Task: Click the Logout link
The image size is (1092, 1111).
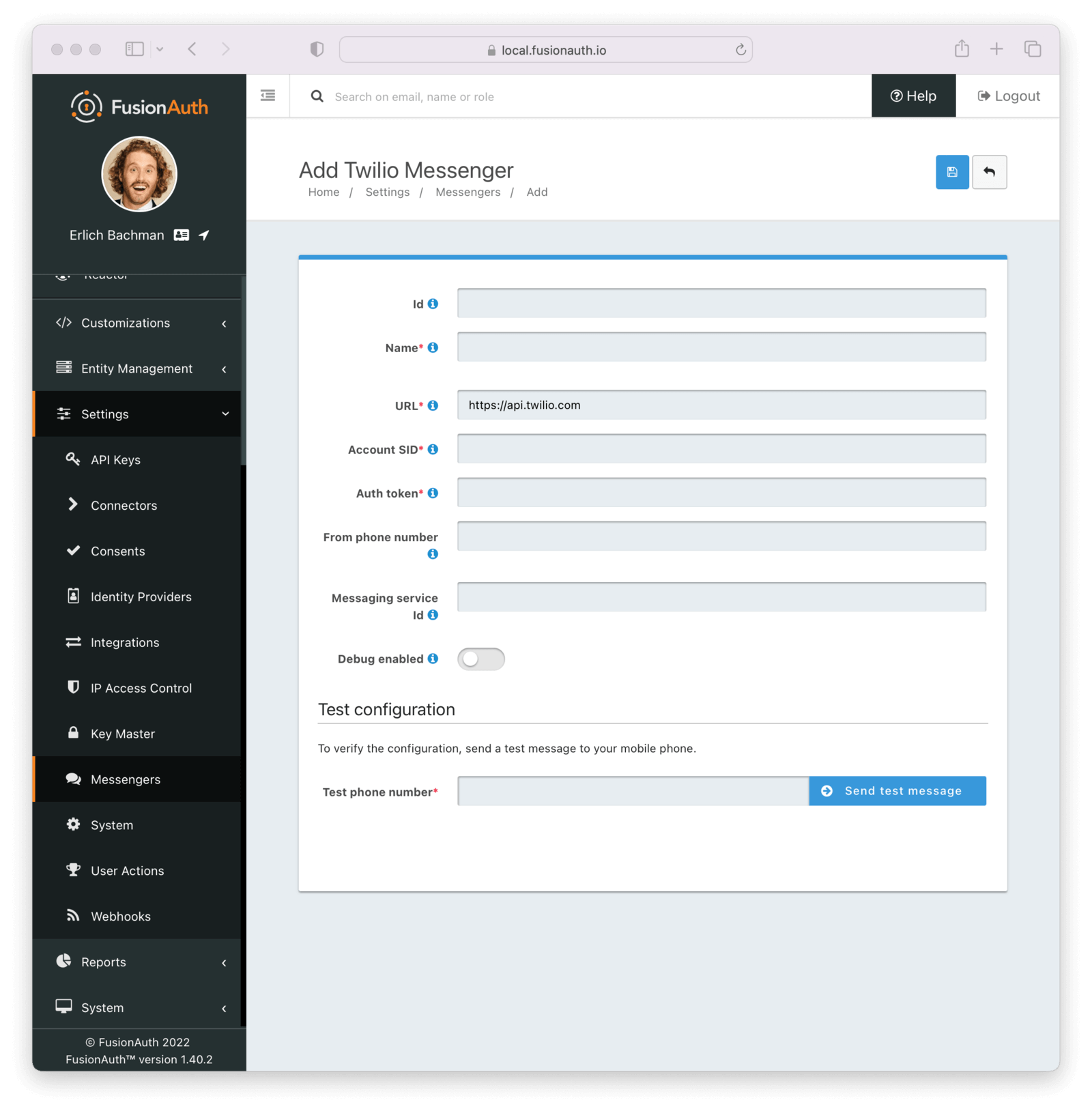Action: coord(1008,96)
